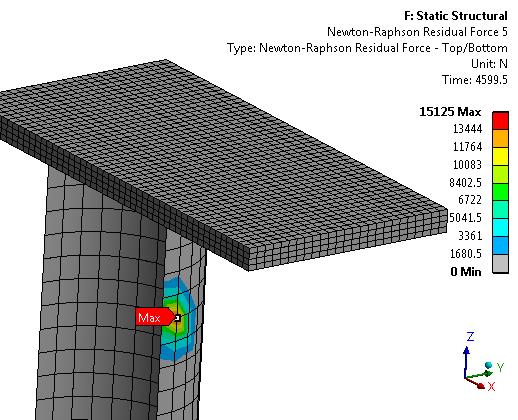518x420 pixels.
Task: Click the Time: 4599.5 label
Action: pos(475,80)
